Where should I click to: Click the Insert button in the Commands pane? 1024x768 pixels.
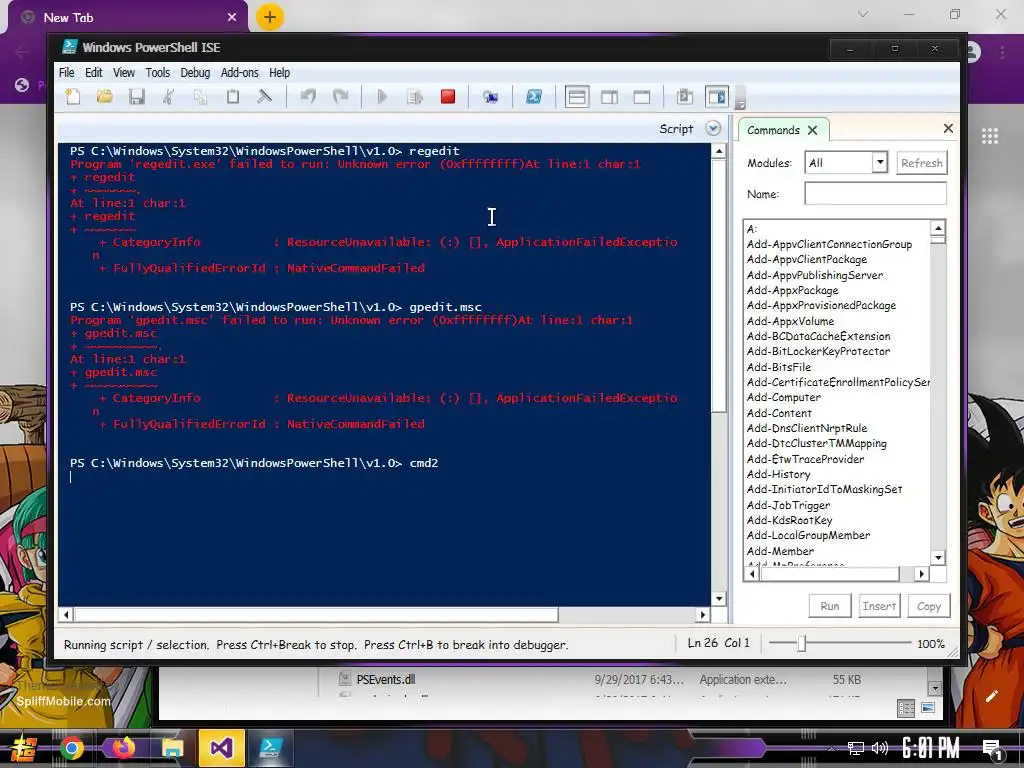pyautogui.click(x=879, y=605)
